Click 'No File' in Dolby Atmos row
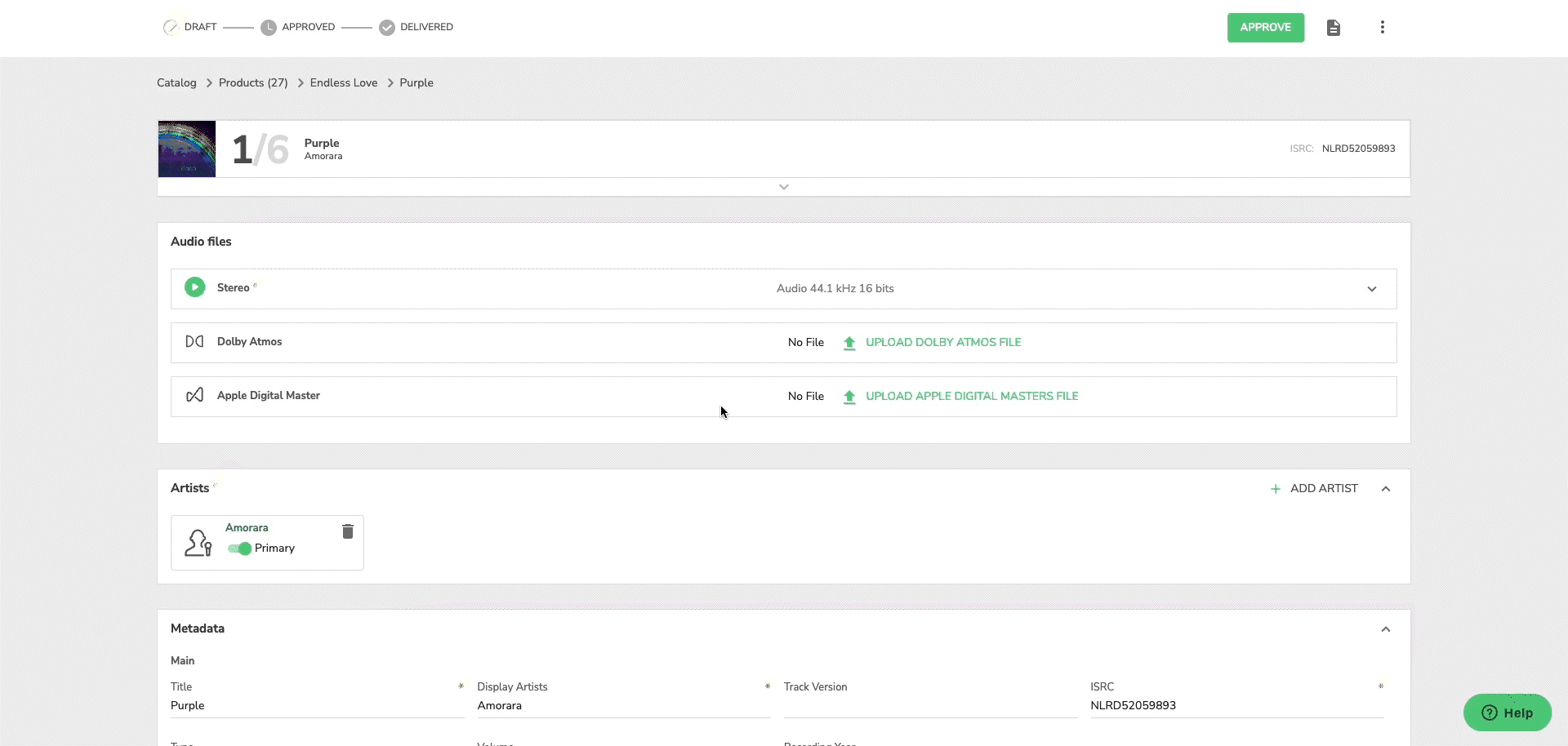1568x746 pixels. tap(806, 342)
